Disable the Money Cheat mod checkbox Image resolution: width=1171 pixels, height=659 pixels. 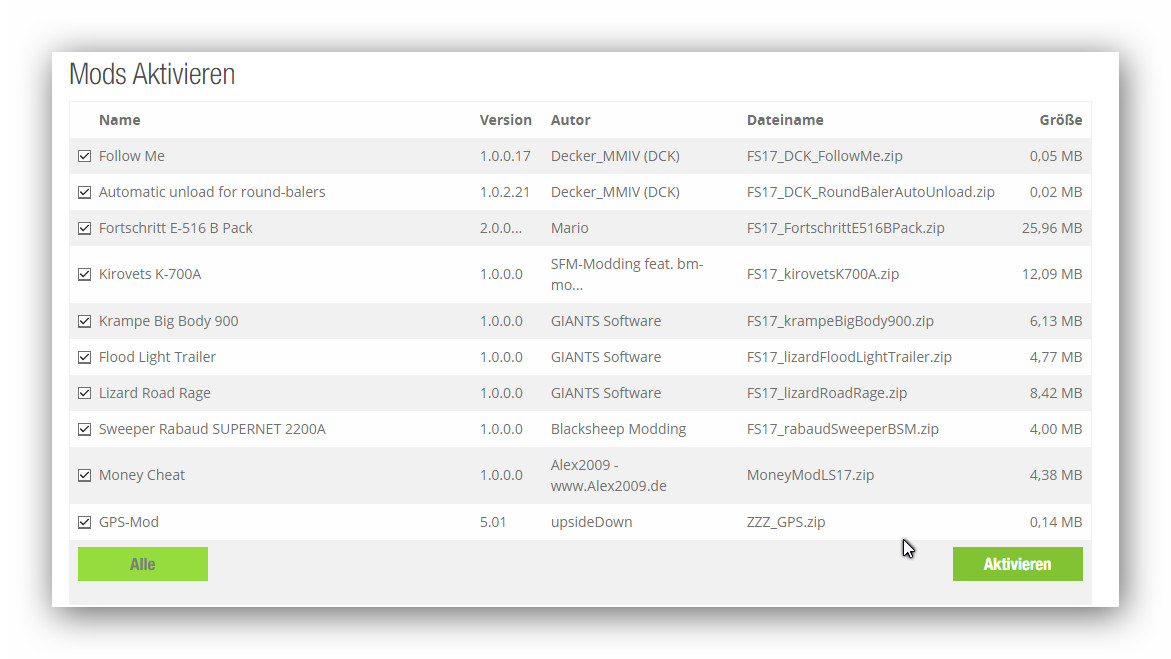coord(85,475)
